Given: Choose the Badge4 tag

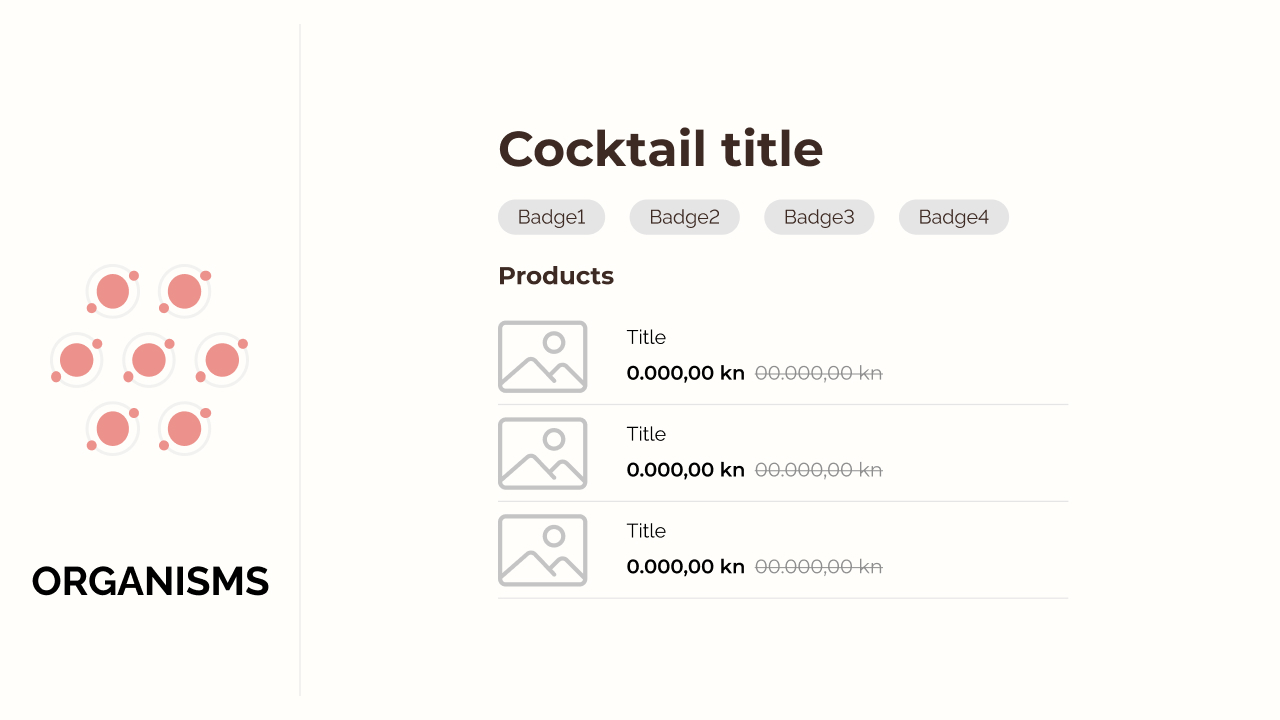Looking at the screenshot, I should click(x=953, y=217).
